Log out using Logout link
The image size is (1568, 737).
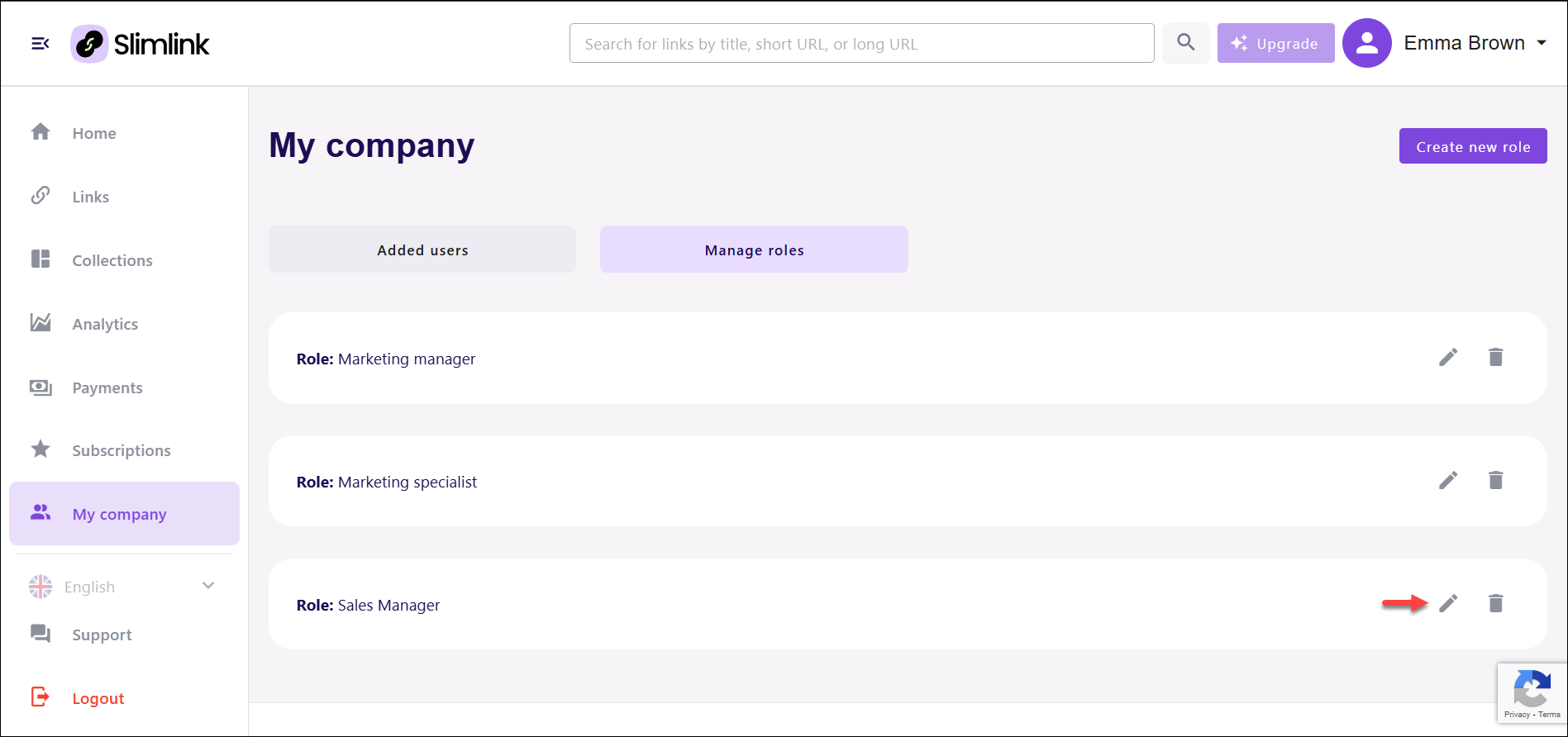pyautogui.click(x=98, y=698)
